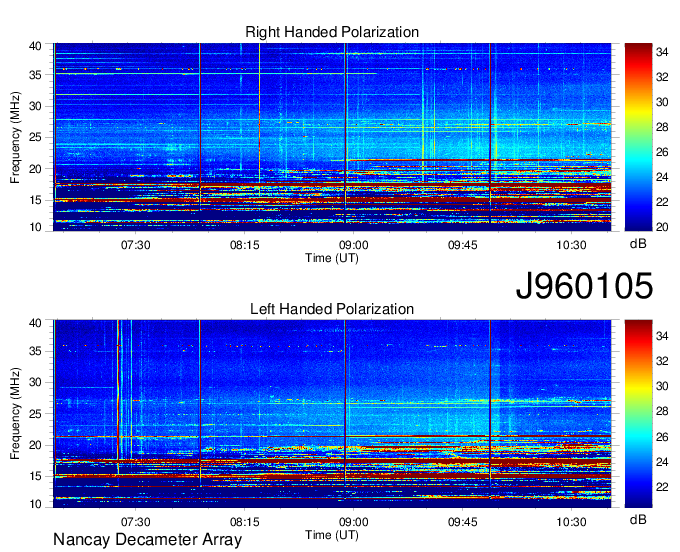Click the 40 MHz tick of upper plot
The height and width of the screenshot is (552, 680).
pos(36,46)
